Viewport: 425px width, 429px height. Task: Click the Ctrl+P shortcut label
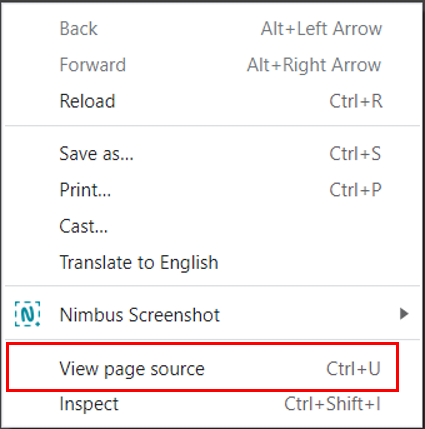click(x=355, y=190)
